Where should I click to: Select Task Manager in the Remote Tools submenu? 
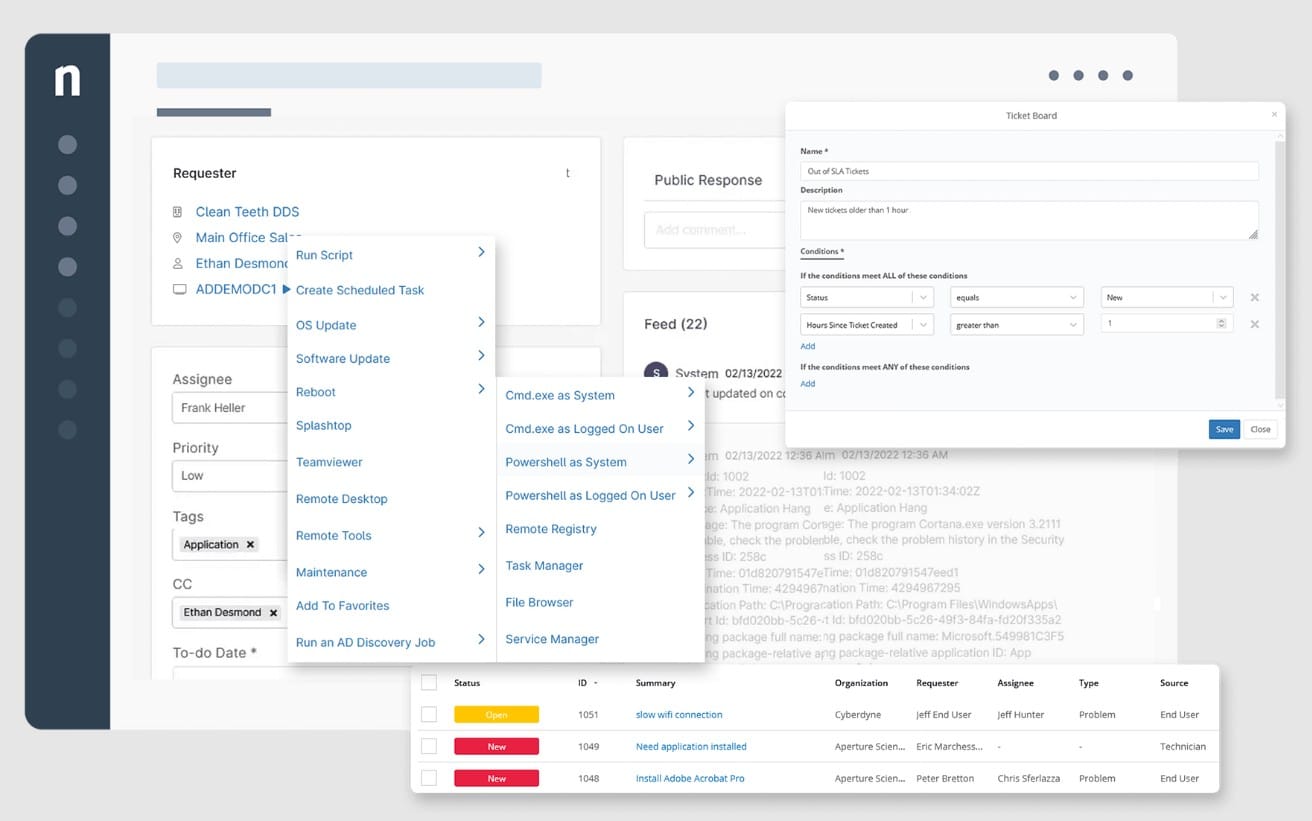(x=544, y=566)
